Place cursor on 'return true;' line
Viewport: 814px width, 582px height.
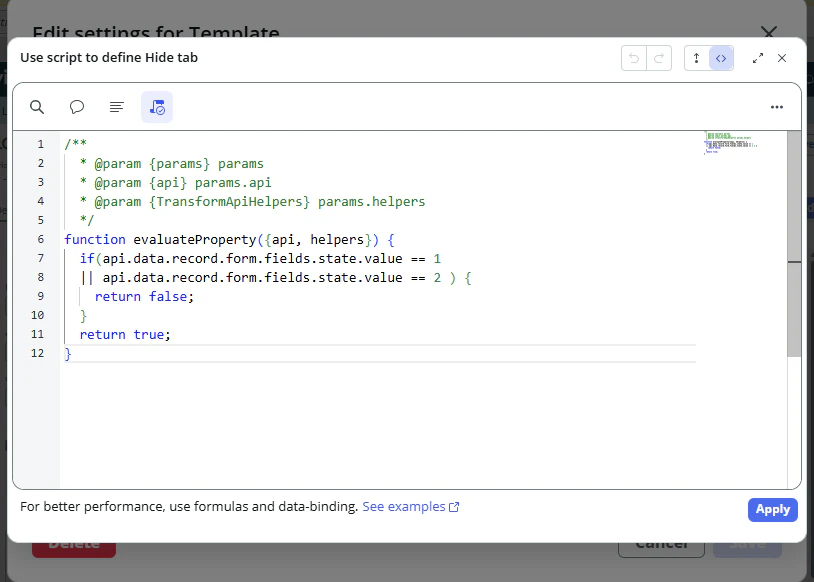click(125, 334)
